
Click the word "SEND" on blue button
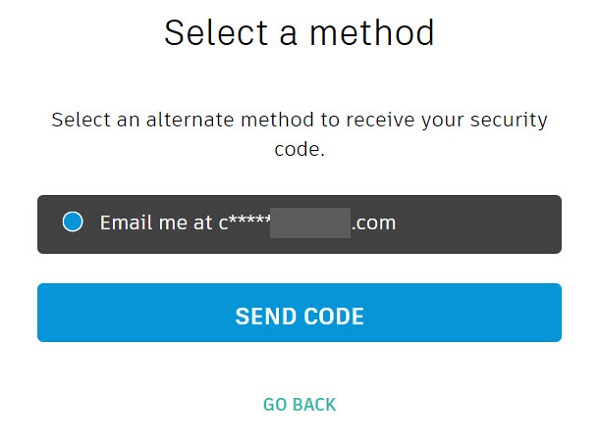[264, 317]
